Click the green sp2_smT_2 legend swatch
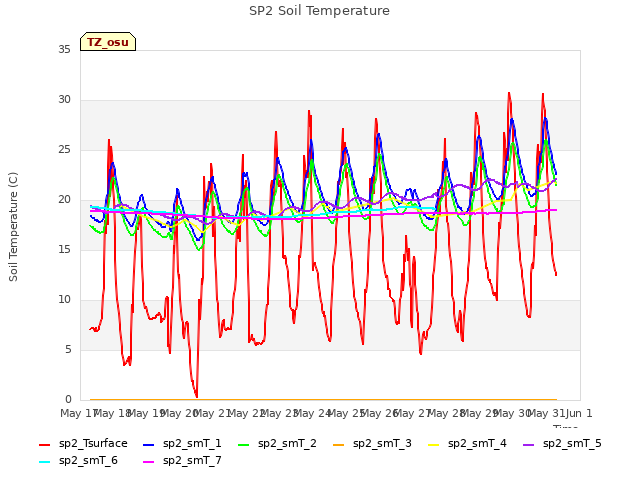640x480 pixels. [x=244, y=444]
